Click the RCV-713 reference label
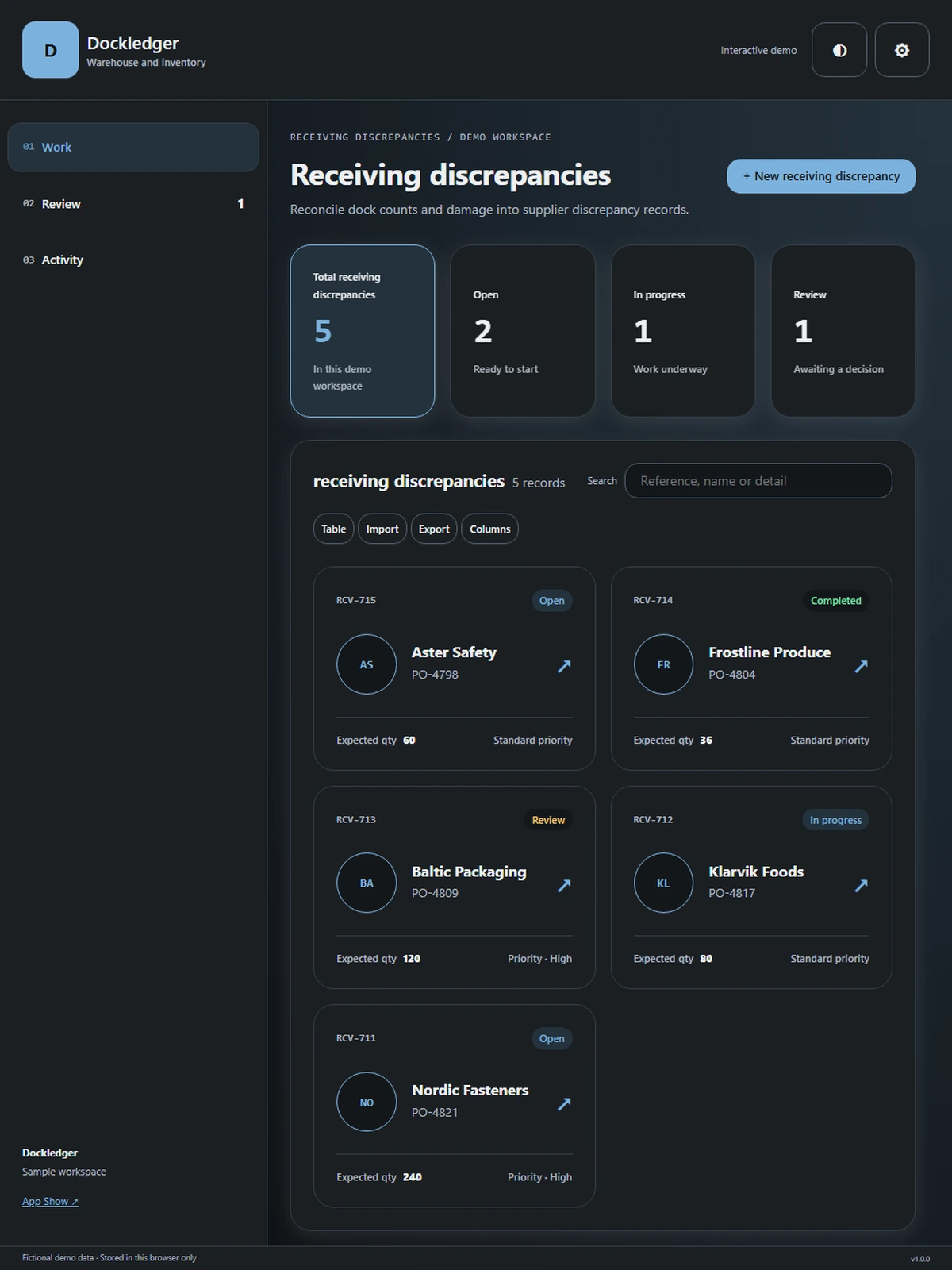The height and width of the screenshot is (1270, 952). [356, 819]
